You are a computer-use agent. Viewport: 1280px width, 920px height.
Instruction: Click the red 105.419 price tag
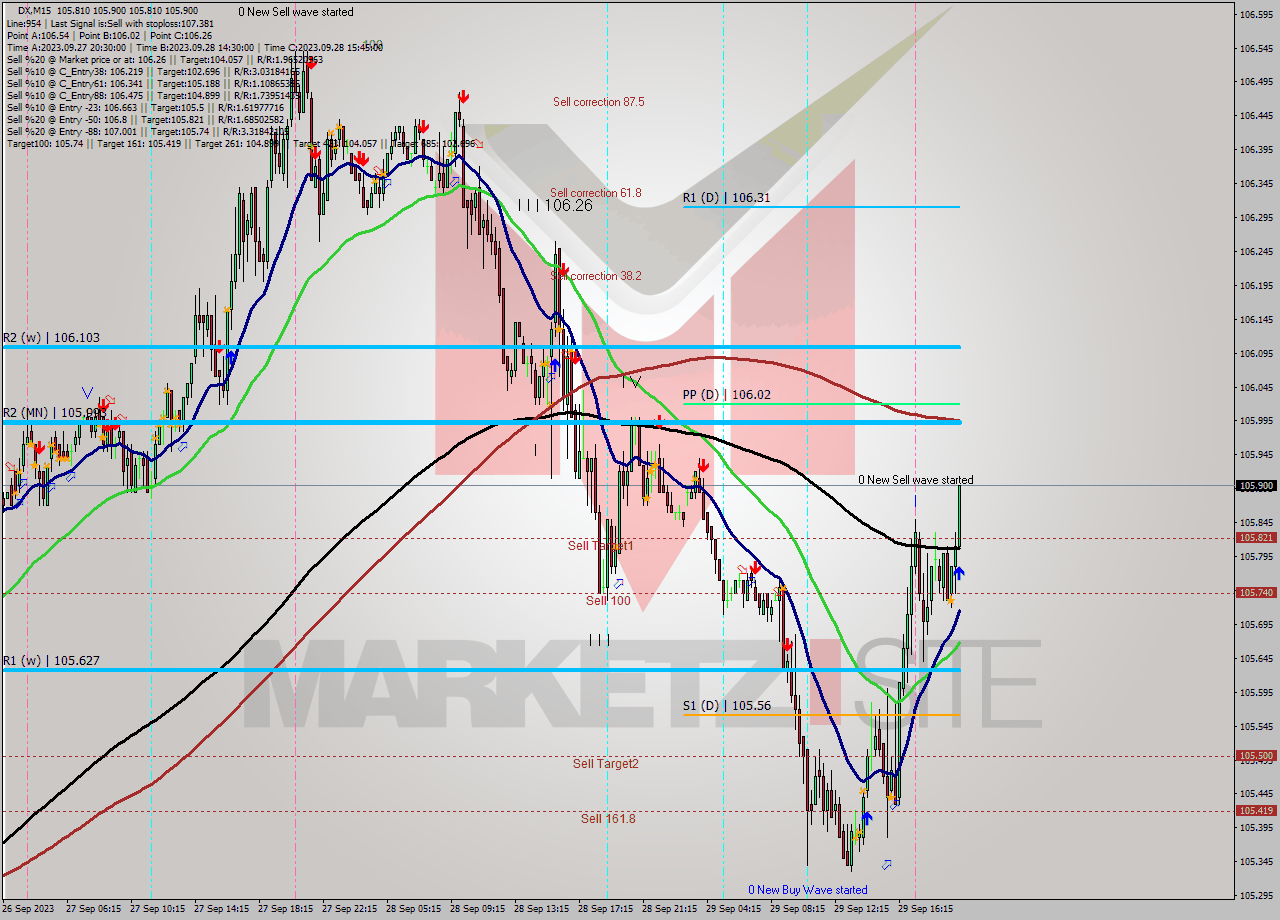pyautogui.click(x=1257, y=811)
